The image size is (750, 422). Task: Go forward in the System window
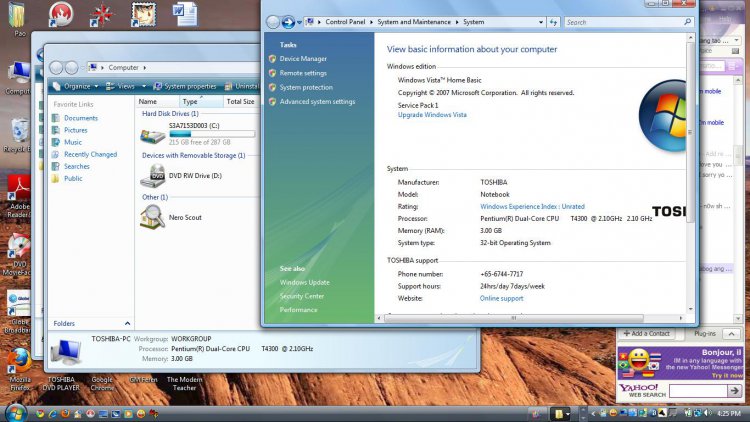(288, 22)
